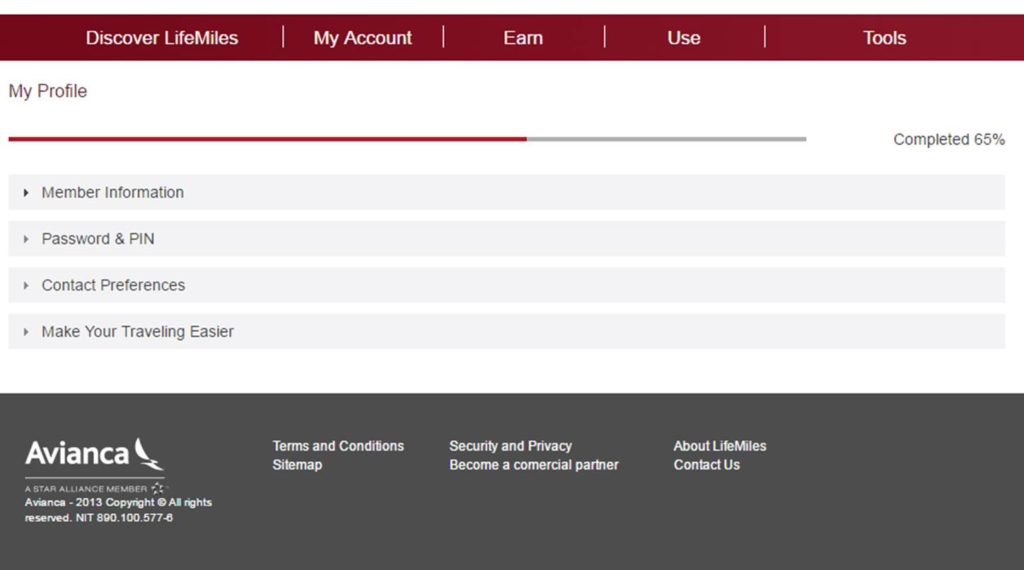Open the Use menu
This screenshot has width=1024, height=570.
(x=684, y=38)
